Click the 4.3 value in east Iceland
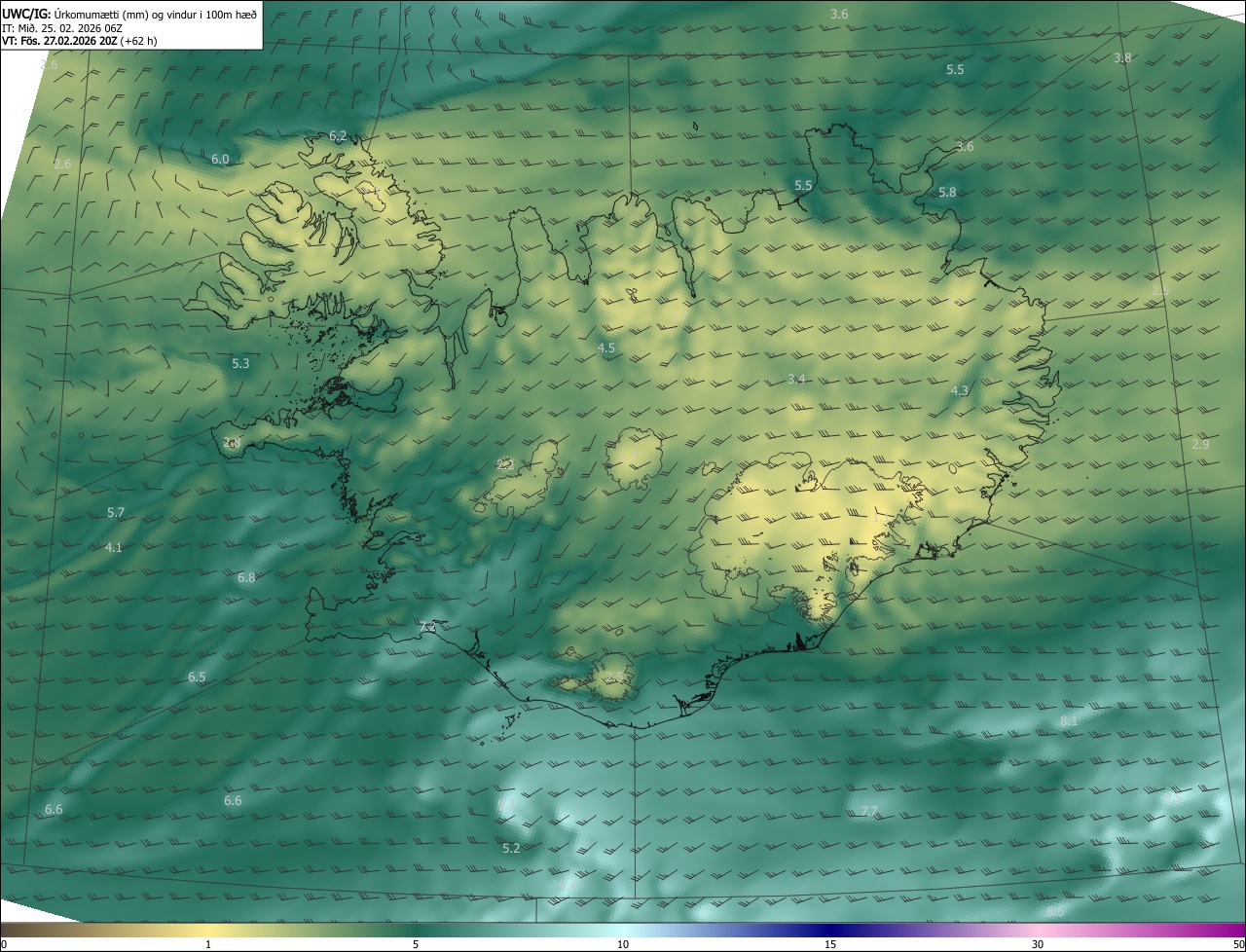 pyautogui.click(x=960, y=391)
